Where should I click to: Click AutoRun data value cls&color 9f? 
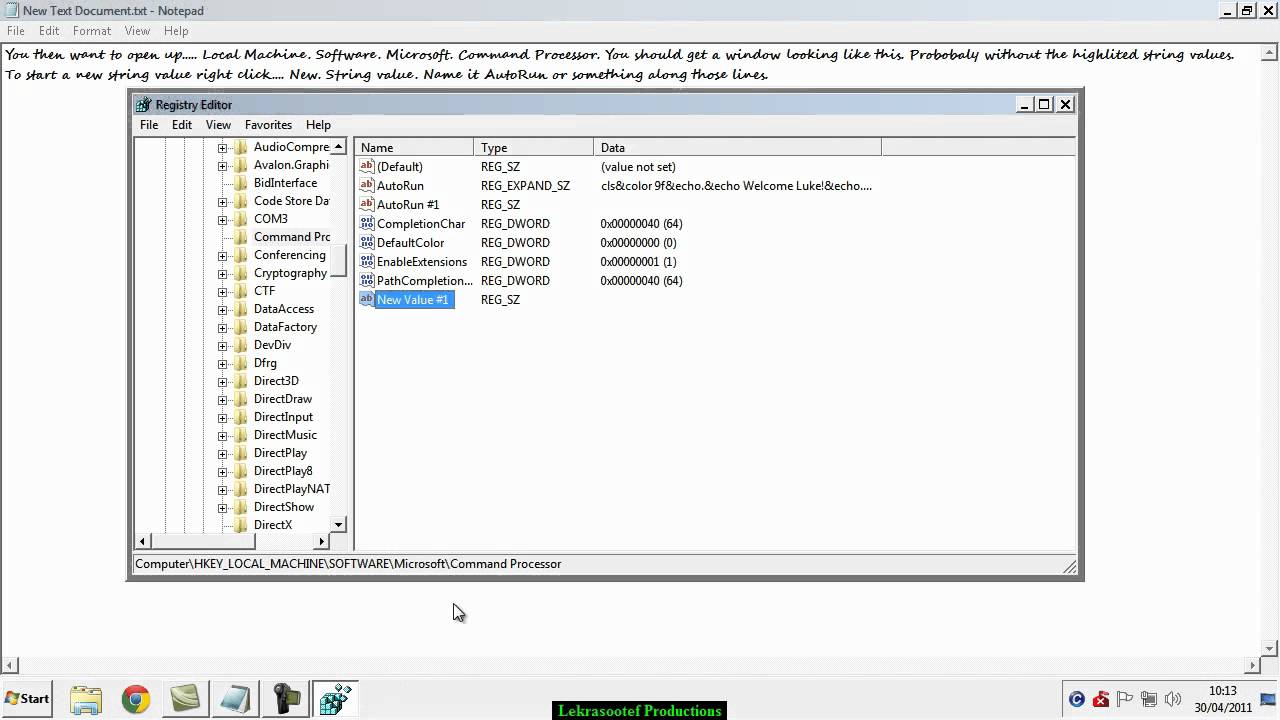(736, 185)
